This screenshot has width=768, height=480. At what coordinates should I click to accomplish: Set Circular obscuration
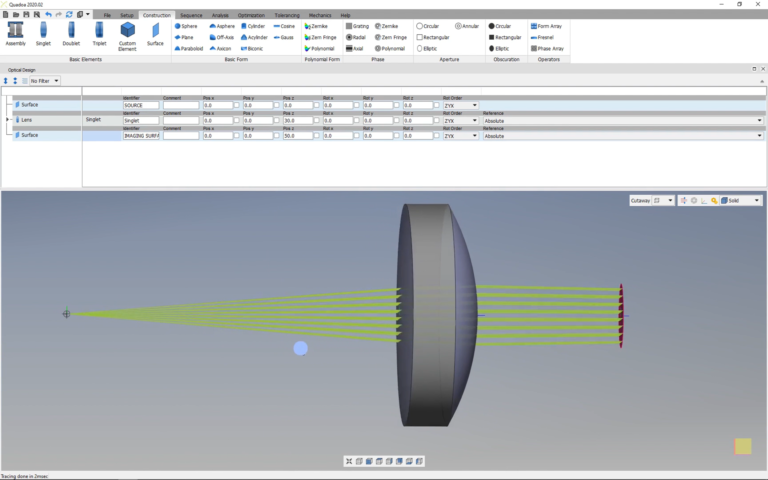click(500, 26)
